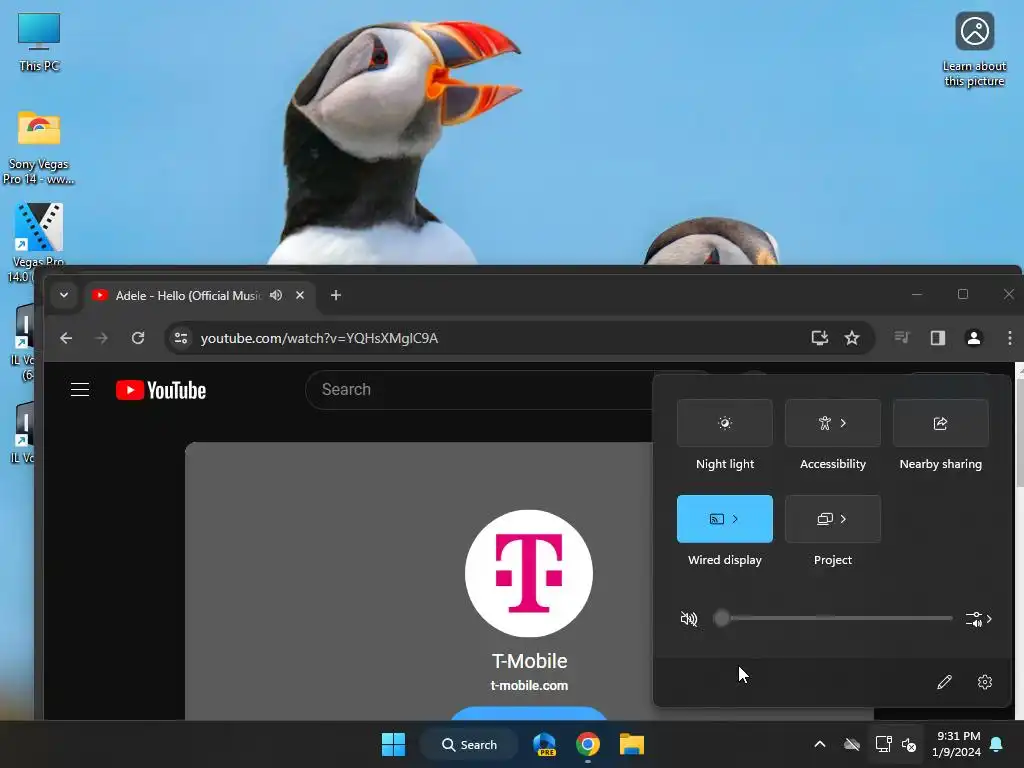This screenshot has width=1024, height=768.
Task: Go back in Chrome
Action: tap(66, 338)
